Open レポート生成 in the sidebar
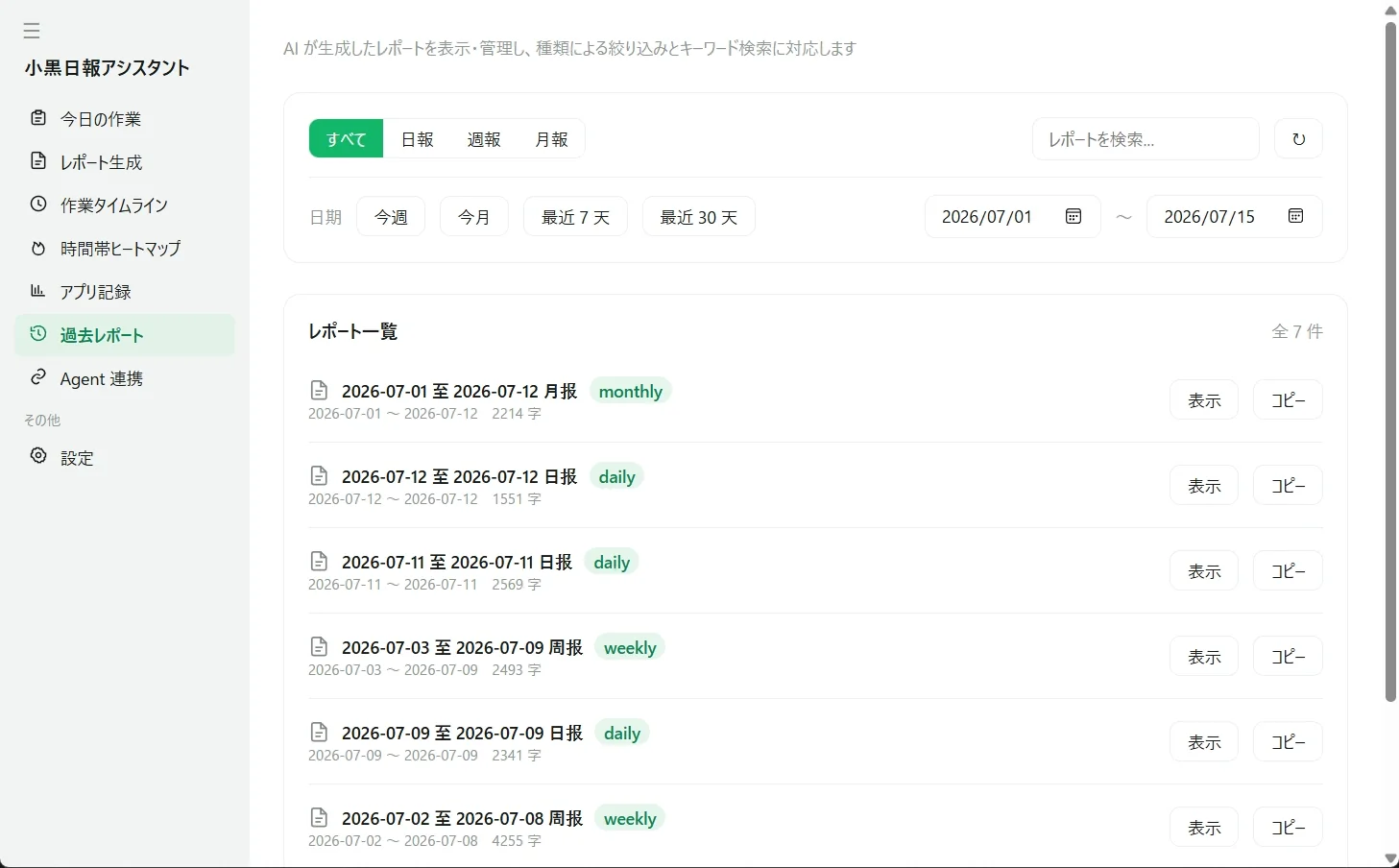Screen dimensions: 1399x868 [125, 162]
